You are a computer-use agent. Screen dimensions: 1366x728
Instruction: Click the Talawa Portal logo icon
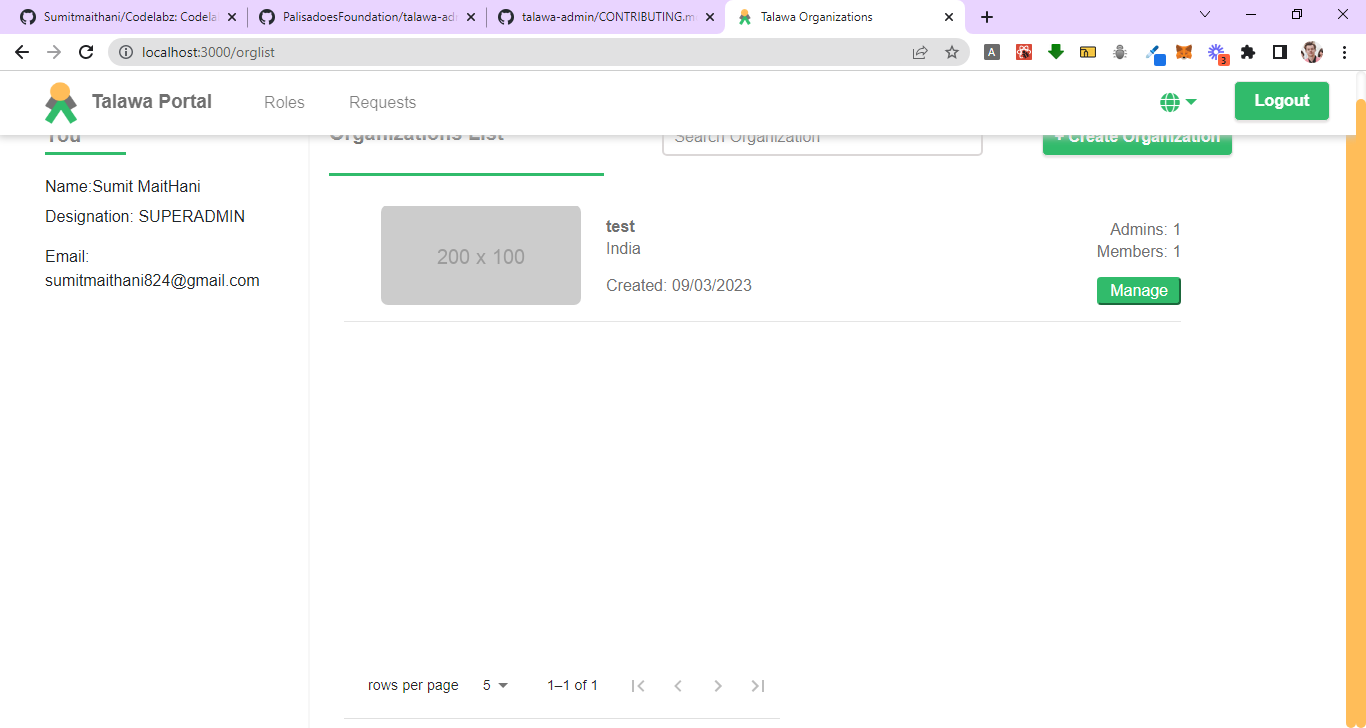(x=60, y=101)
